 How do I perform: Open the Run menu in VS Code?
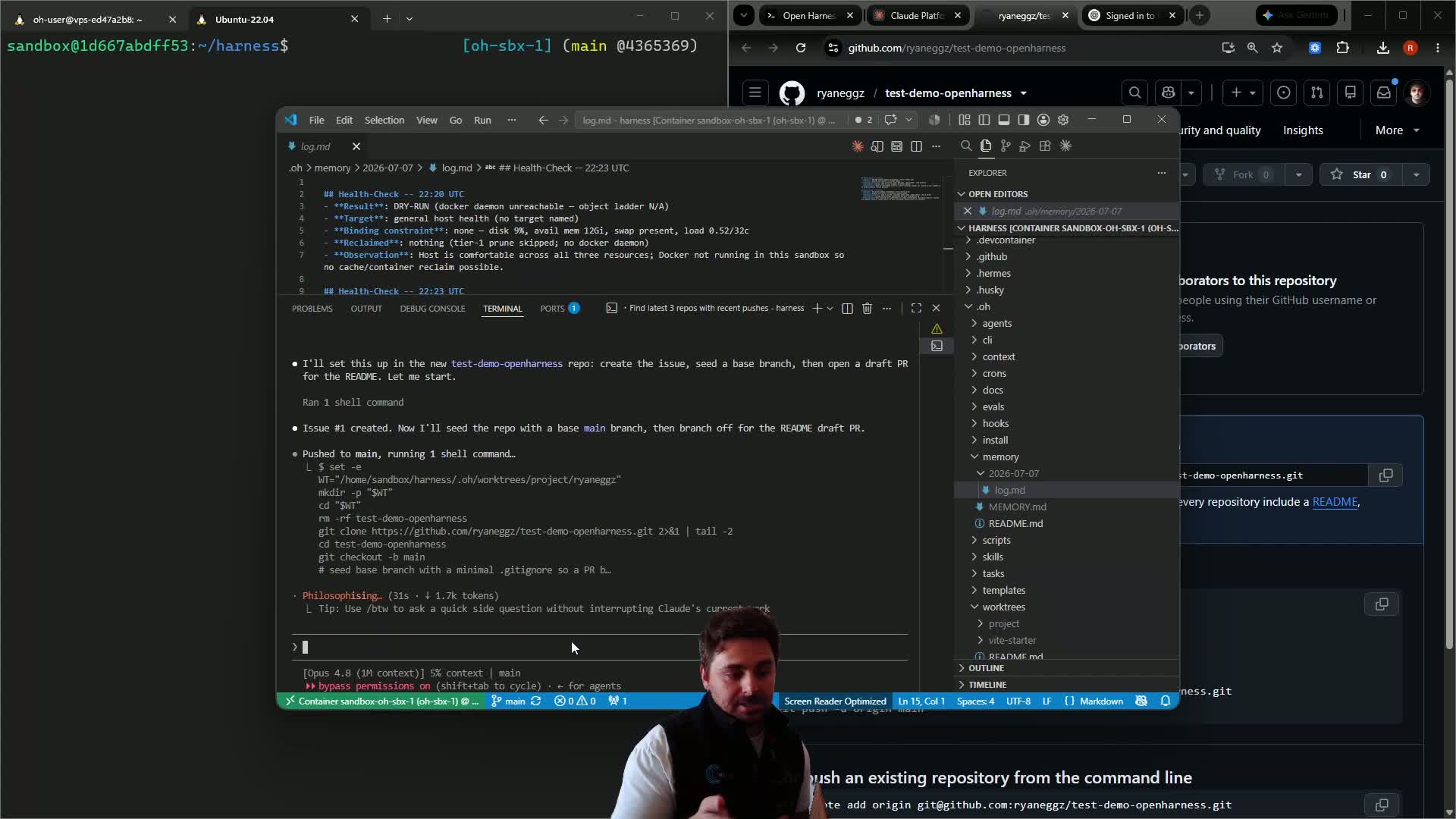pos(482,120)
